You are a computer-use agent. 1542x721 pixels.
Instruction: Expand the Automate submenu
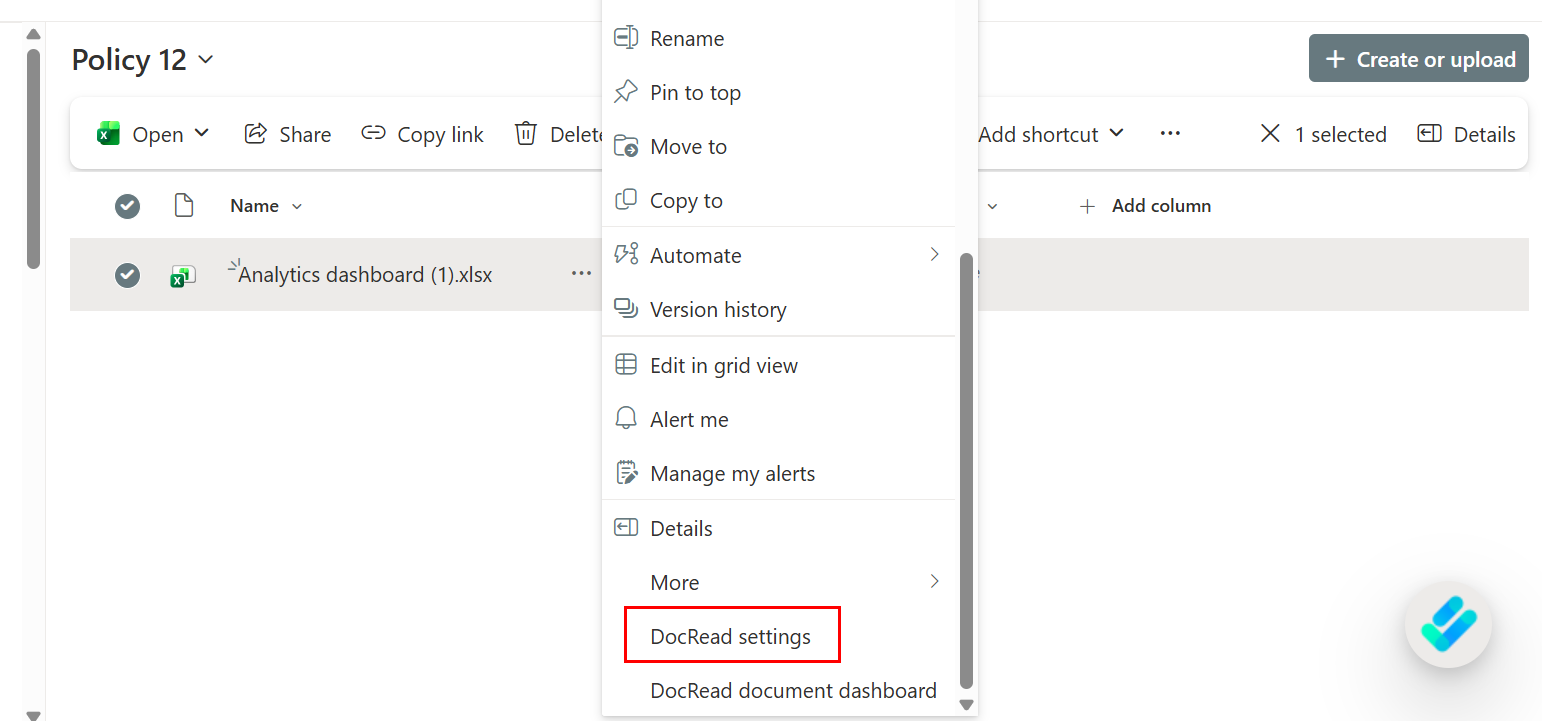[780, 255]
